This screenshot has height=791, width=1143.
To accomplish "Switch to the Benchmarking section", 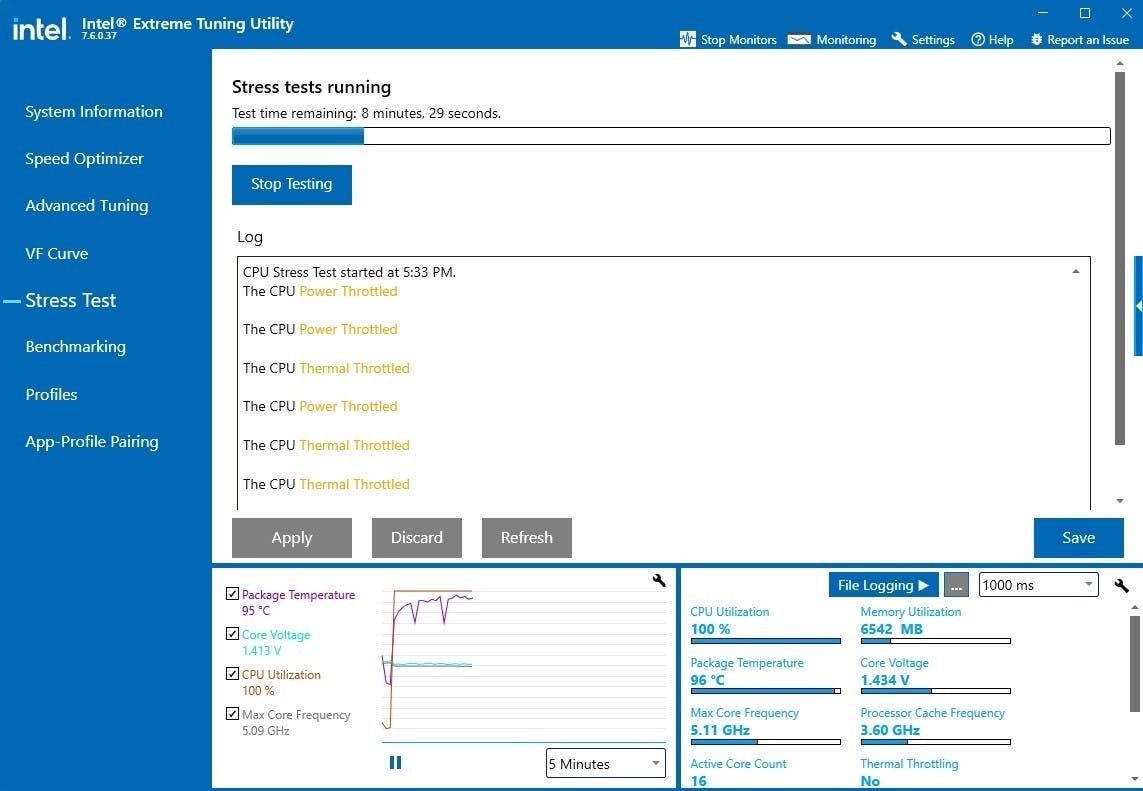I will (76, 347).
